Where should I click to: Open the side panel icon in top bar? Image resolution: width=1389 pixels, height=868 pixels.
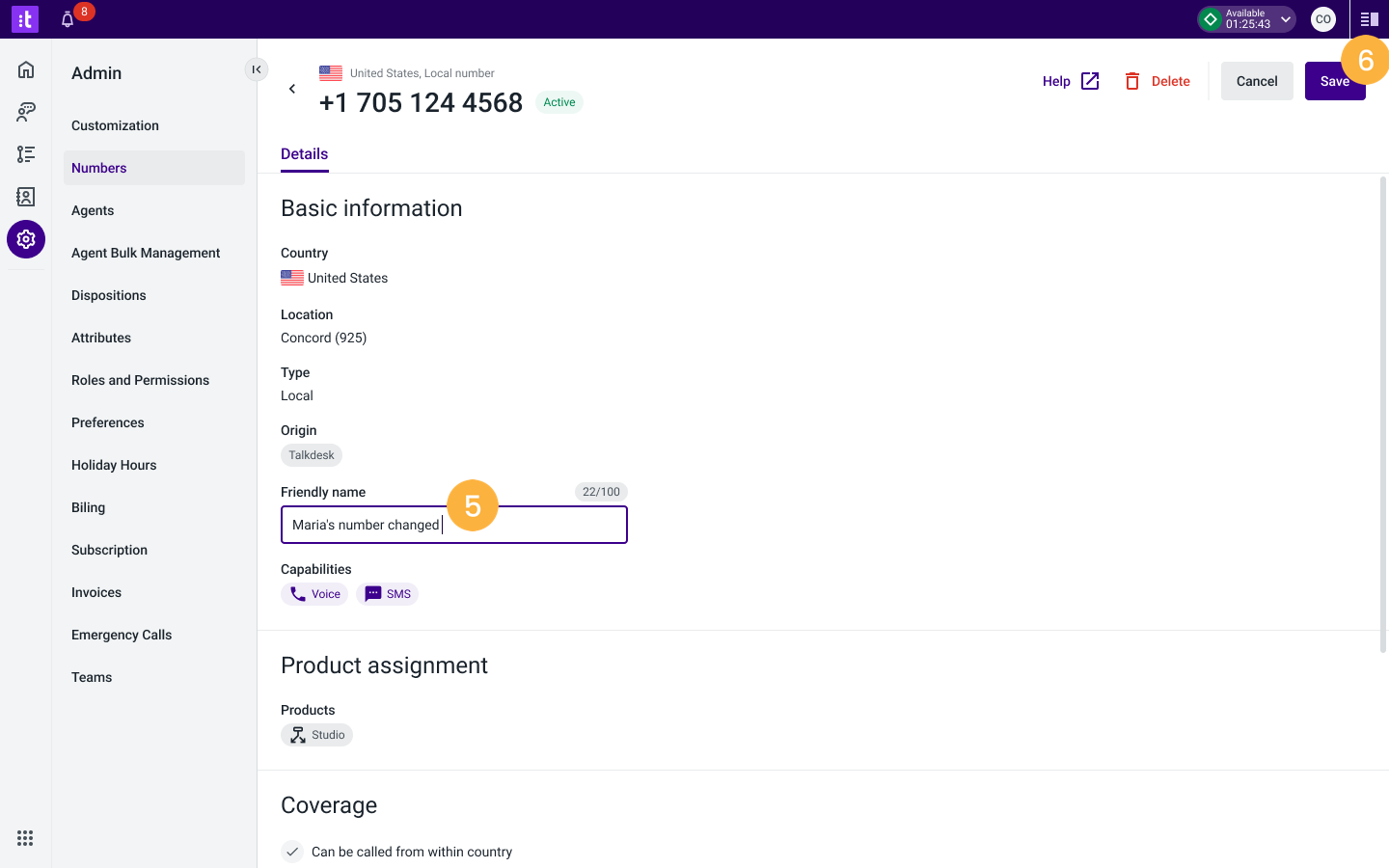[x=1369, y=19]
